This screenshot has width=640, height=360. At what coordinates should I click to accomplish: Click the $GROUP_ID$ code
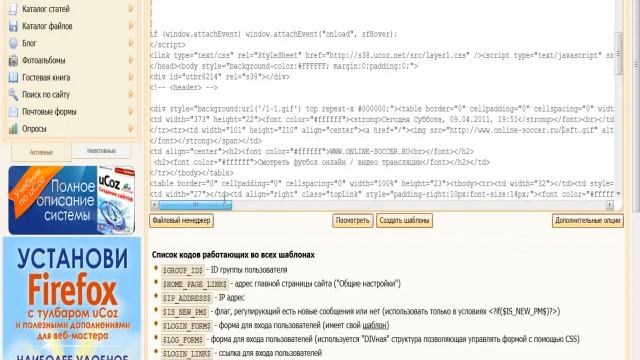tap(182, 270)
